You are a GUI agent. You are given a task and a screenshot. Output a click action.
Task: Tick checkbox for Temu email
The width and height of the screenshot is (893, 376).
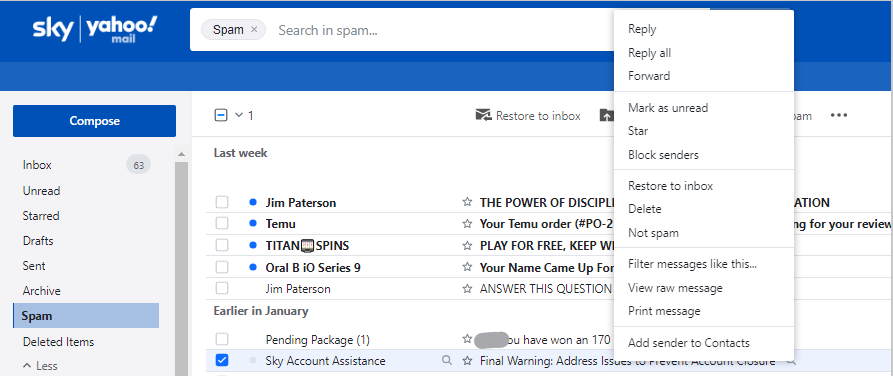[222, 224]
